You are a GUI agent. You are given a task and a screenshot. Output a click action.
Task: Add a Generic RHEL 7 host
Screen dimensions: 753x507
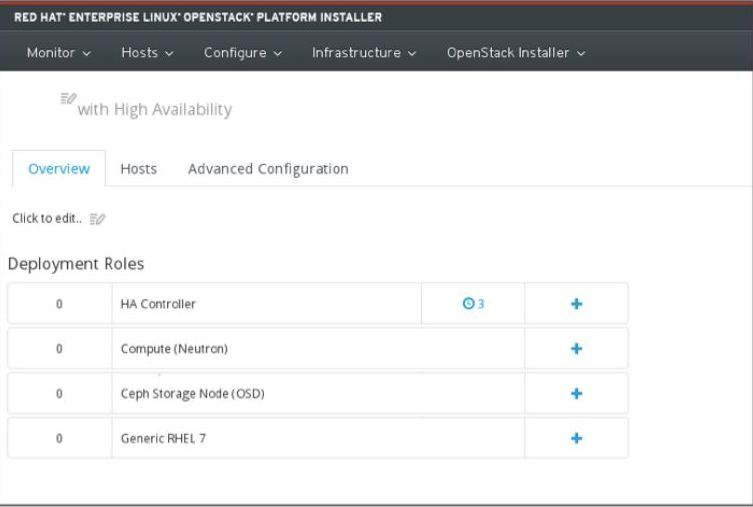click(x=576, y=438)
